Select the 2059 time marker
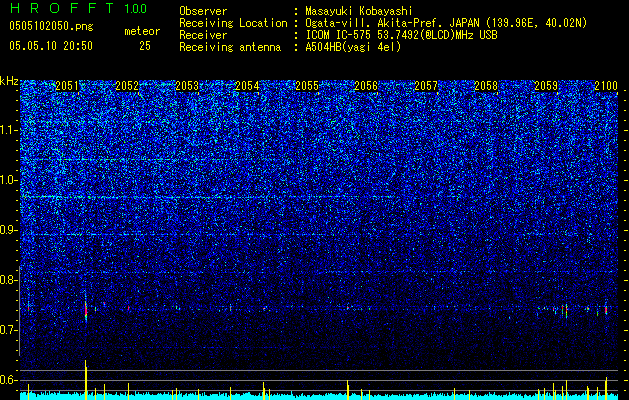The height and width of the screenshot is (400, 629). (x=546, y=86)
